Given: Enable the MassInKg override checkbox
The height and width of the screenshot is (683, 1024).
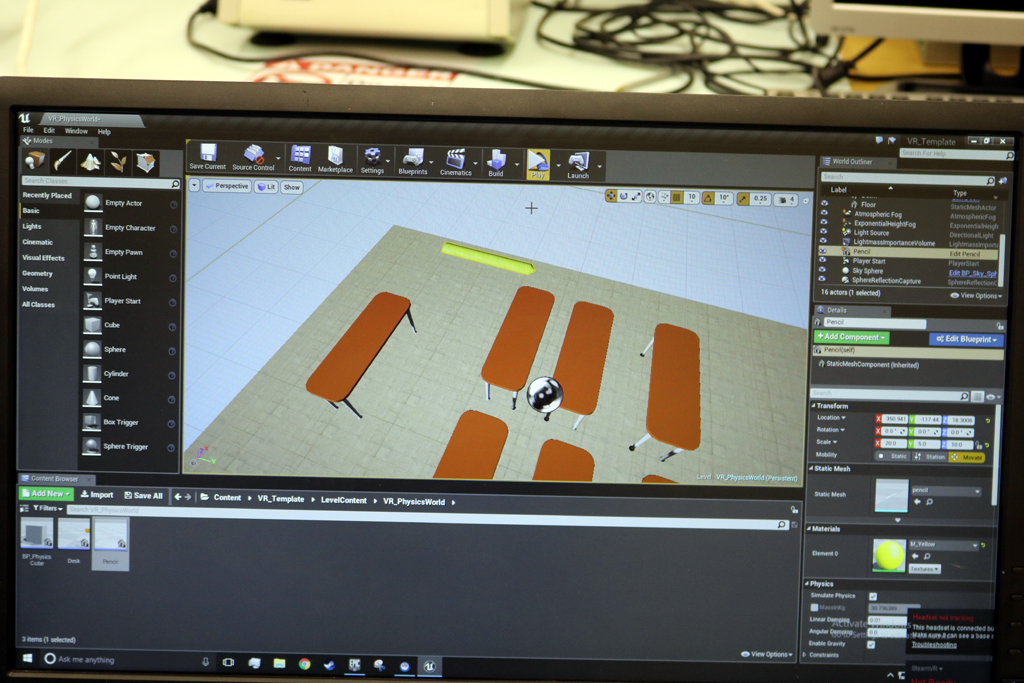Looking at the screenshot, I should [814, 608].
